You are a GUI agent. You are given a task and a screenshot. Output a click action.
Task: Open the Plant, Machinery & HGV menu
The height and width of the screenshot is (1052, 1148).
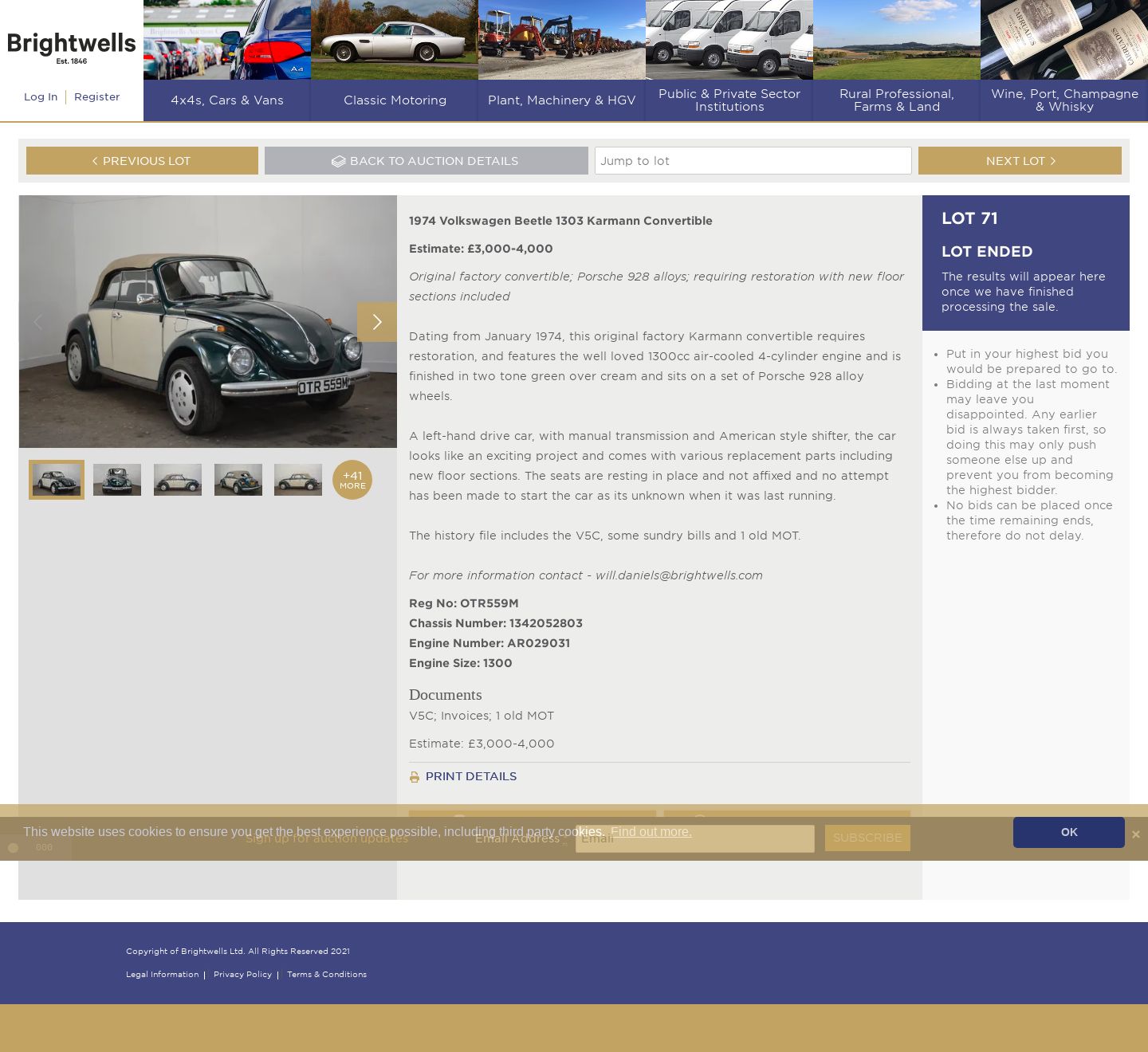click(x=562, y=100)
